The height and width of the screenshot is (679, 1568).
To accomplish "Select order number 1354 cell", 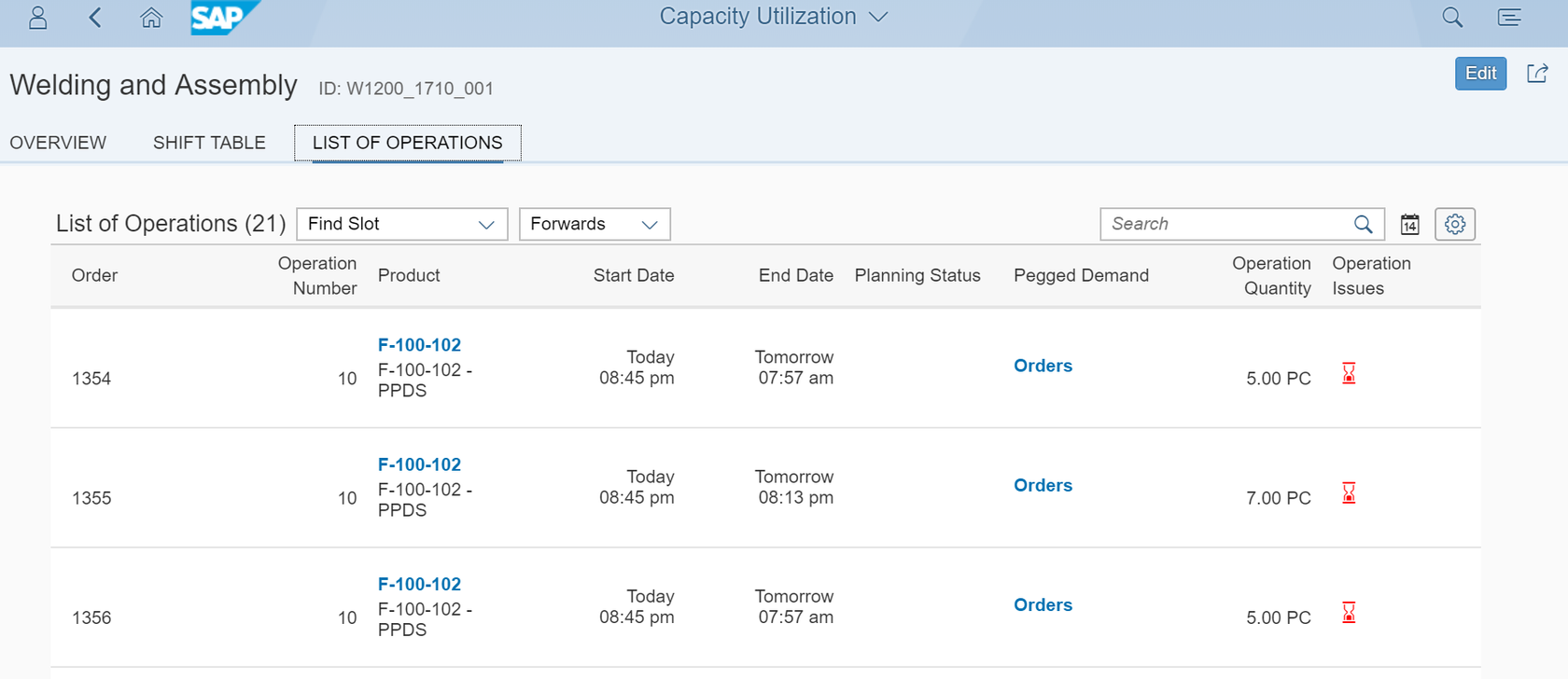I will pyautogui.click(x=91, y=379).
